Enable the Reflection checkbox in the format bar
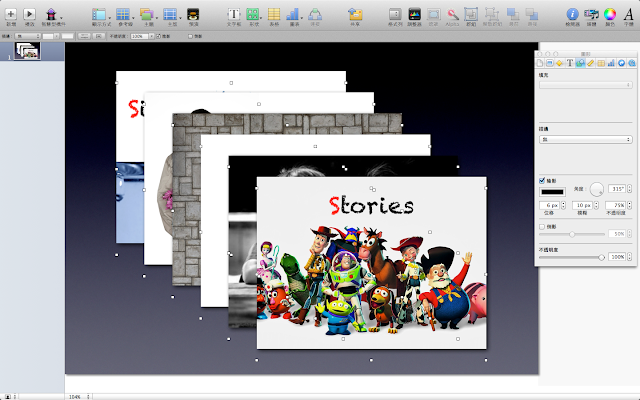 [x=190, y=36]
